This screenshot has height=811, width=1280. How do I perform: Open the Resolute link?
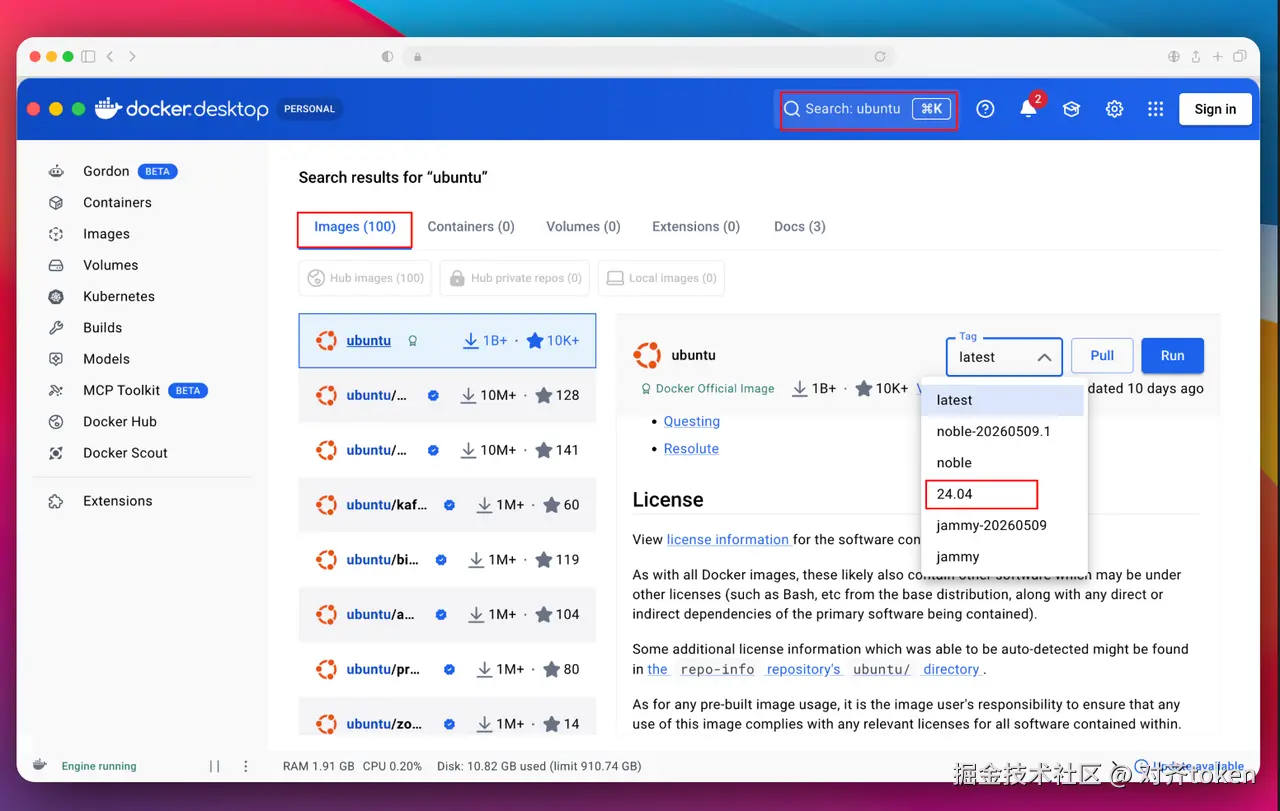[x=691, y=449]
